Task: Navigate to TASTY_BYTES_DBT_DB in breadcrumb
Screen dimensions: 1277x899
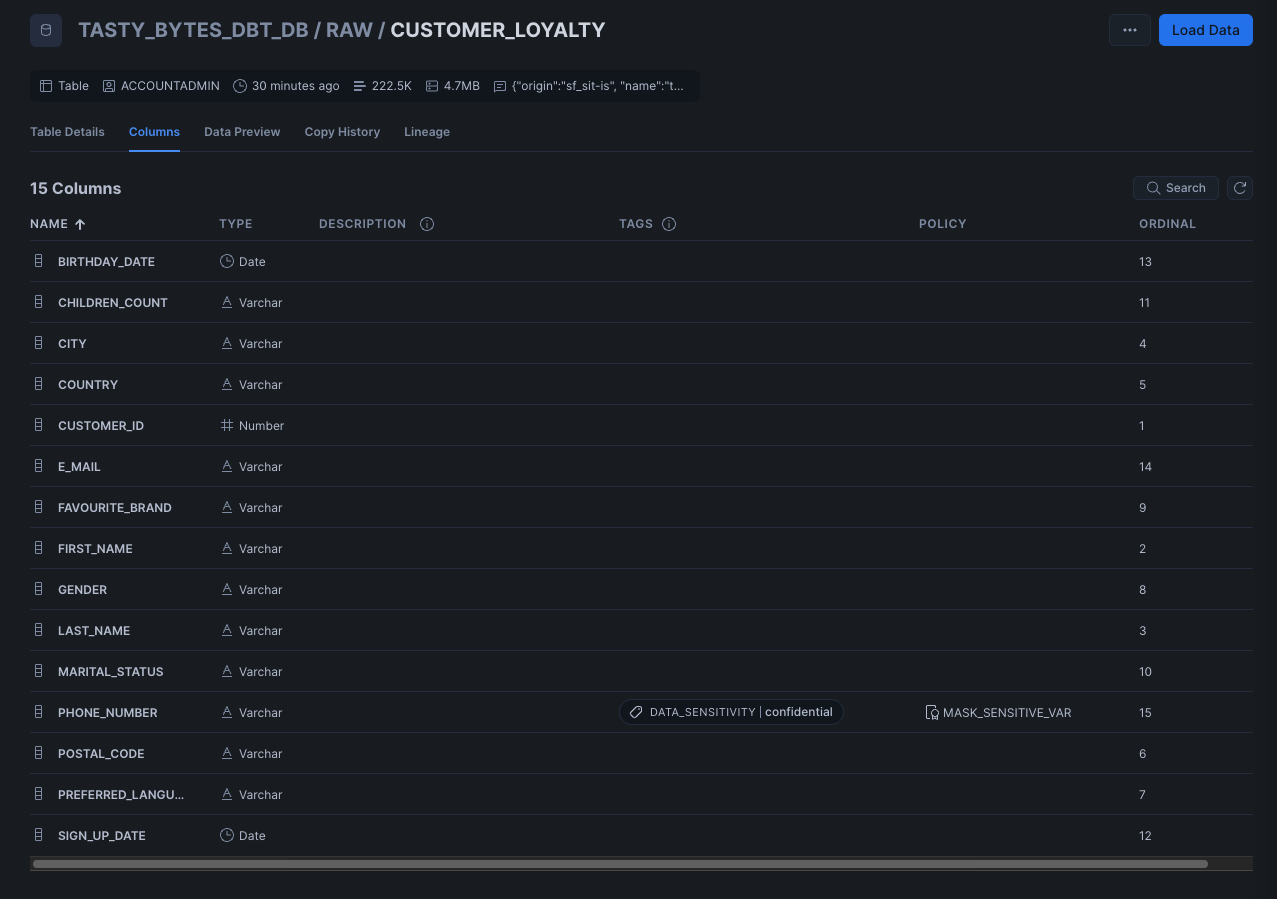Action: pos(193,30)
